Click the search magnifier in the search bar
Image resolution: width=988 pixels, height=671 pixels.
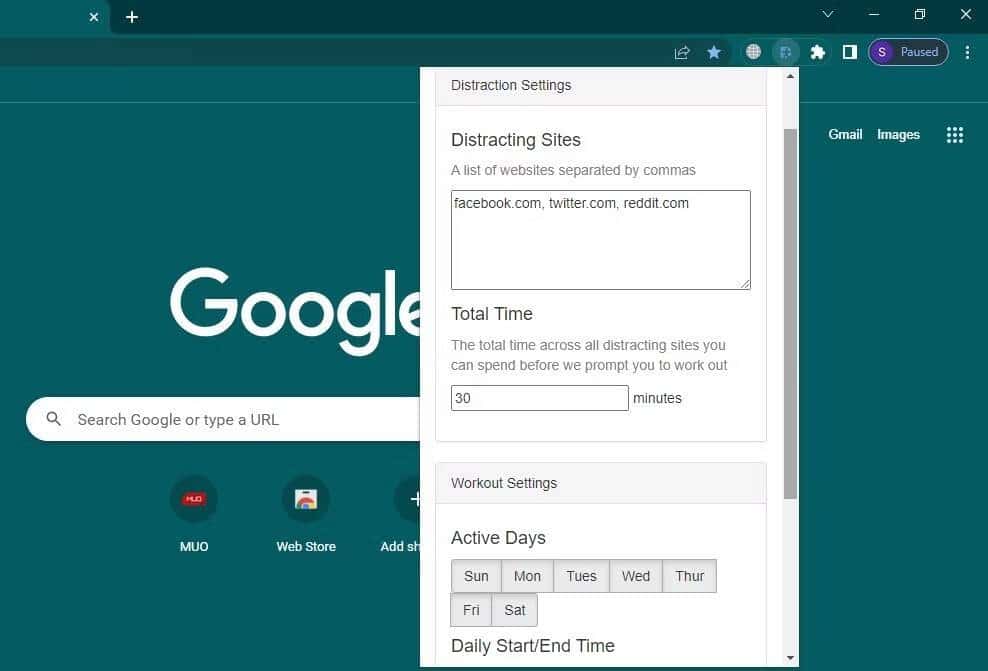(54, 419)
